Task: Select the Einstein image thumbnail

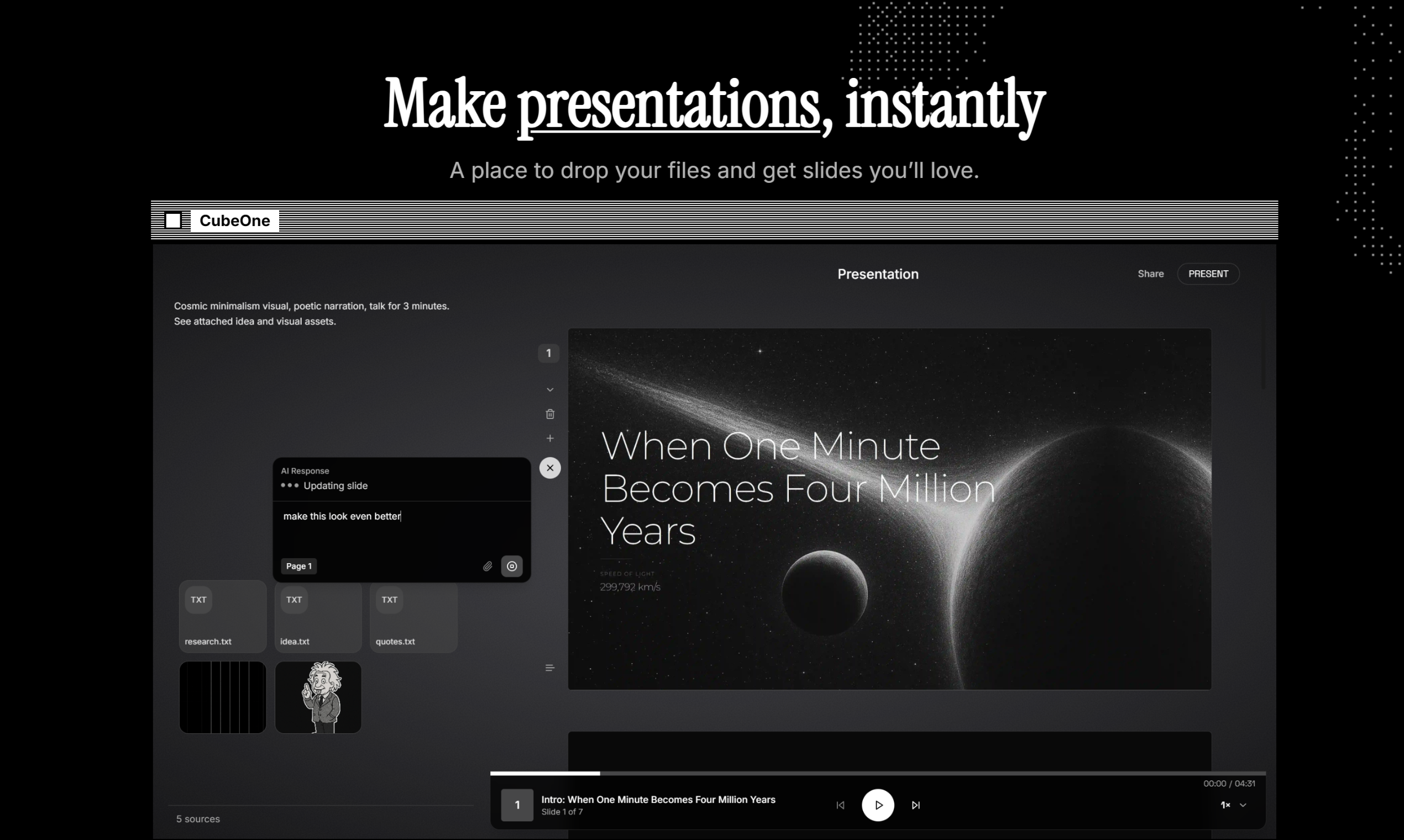Action: pyautogui.click(x=318, y=697)
